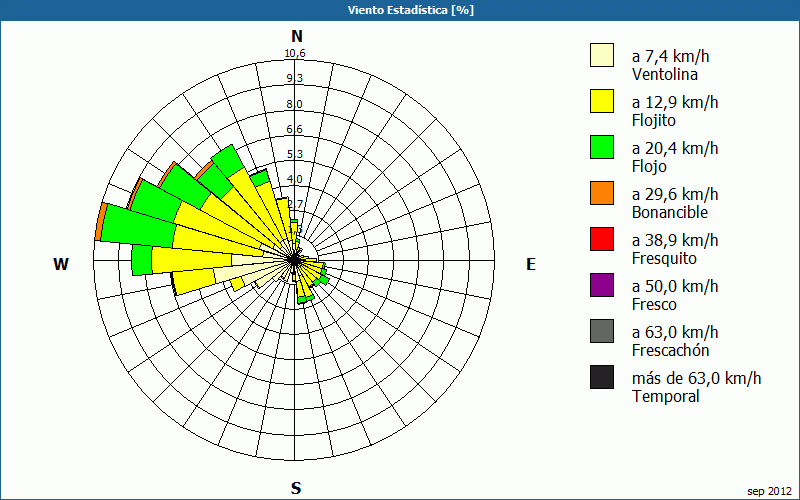Click the W compass label
Viewport: 800px width, 500px height.
coord(61,264)
